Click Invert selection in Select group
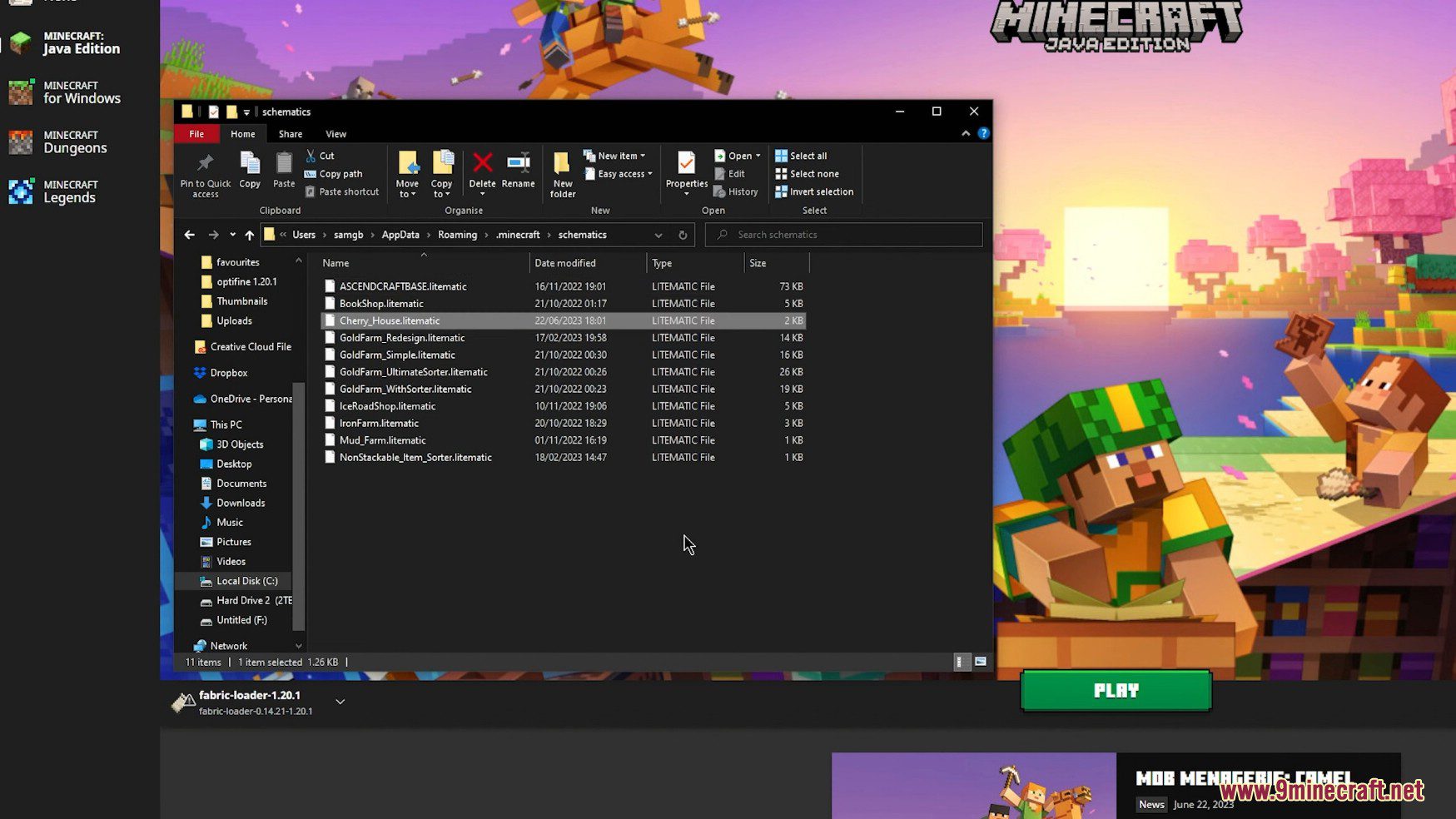Viewport: 1456px width, 819px height. (813, 191)
